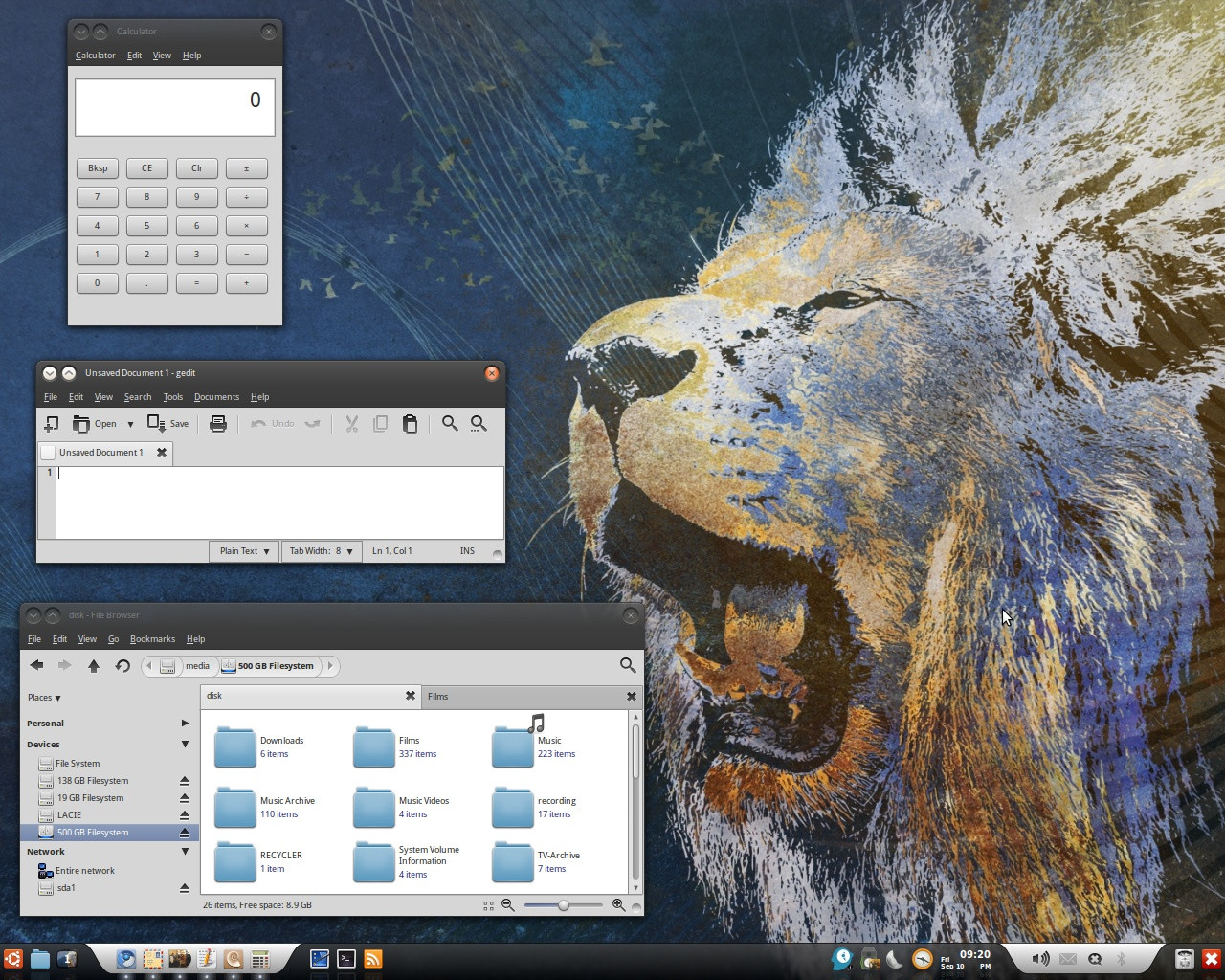
Task: Click the Print icon in gedit toolbar
Action: click(218, 424)
